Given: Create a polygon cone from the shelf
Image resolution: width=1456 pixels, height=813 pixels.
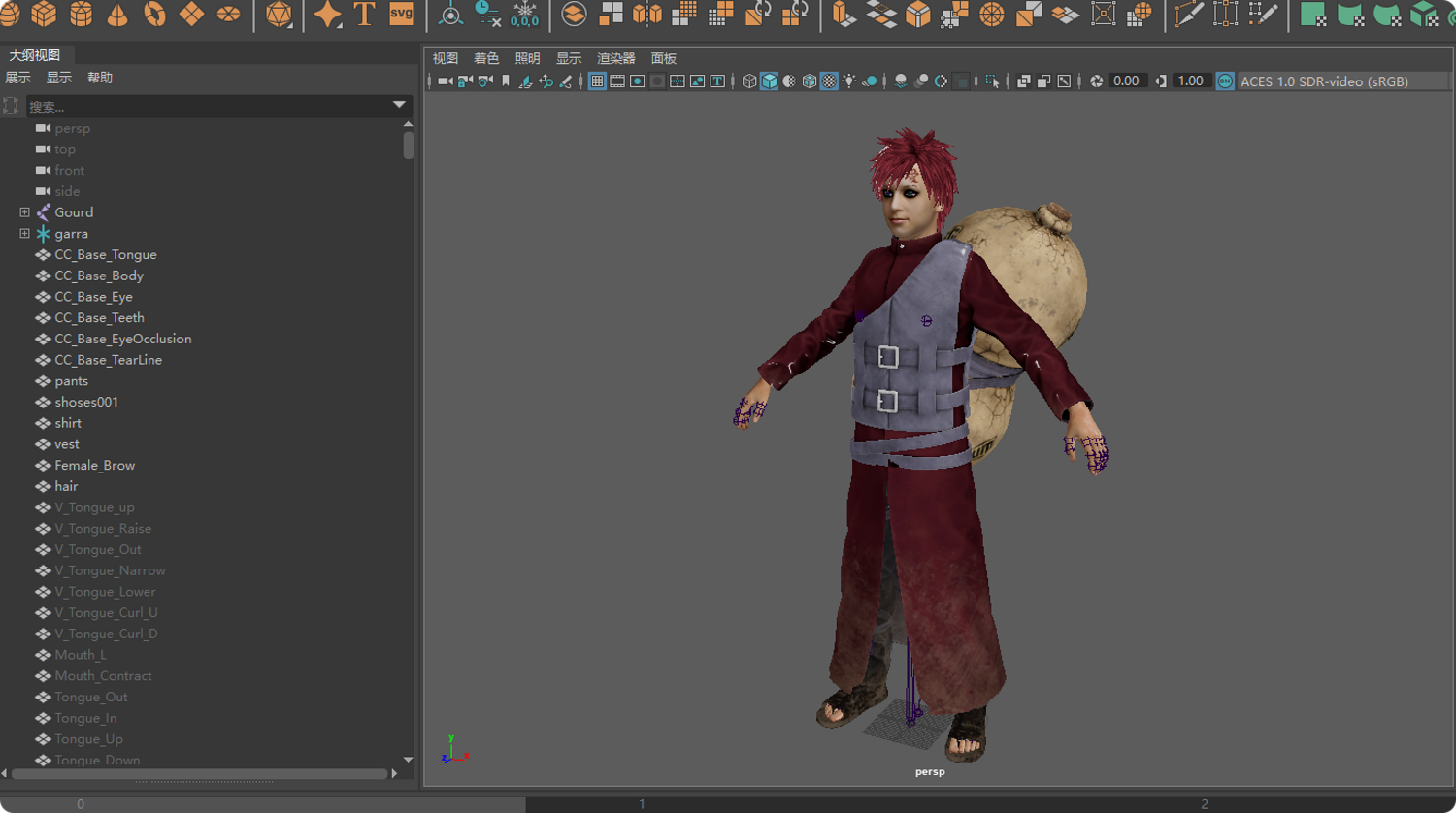Looking at the screenshot, I should coord(117,15).
